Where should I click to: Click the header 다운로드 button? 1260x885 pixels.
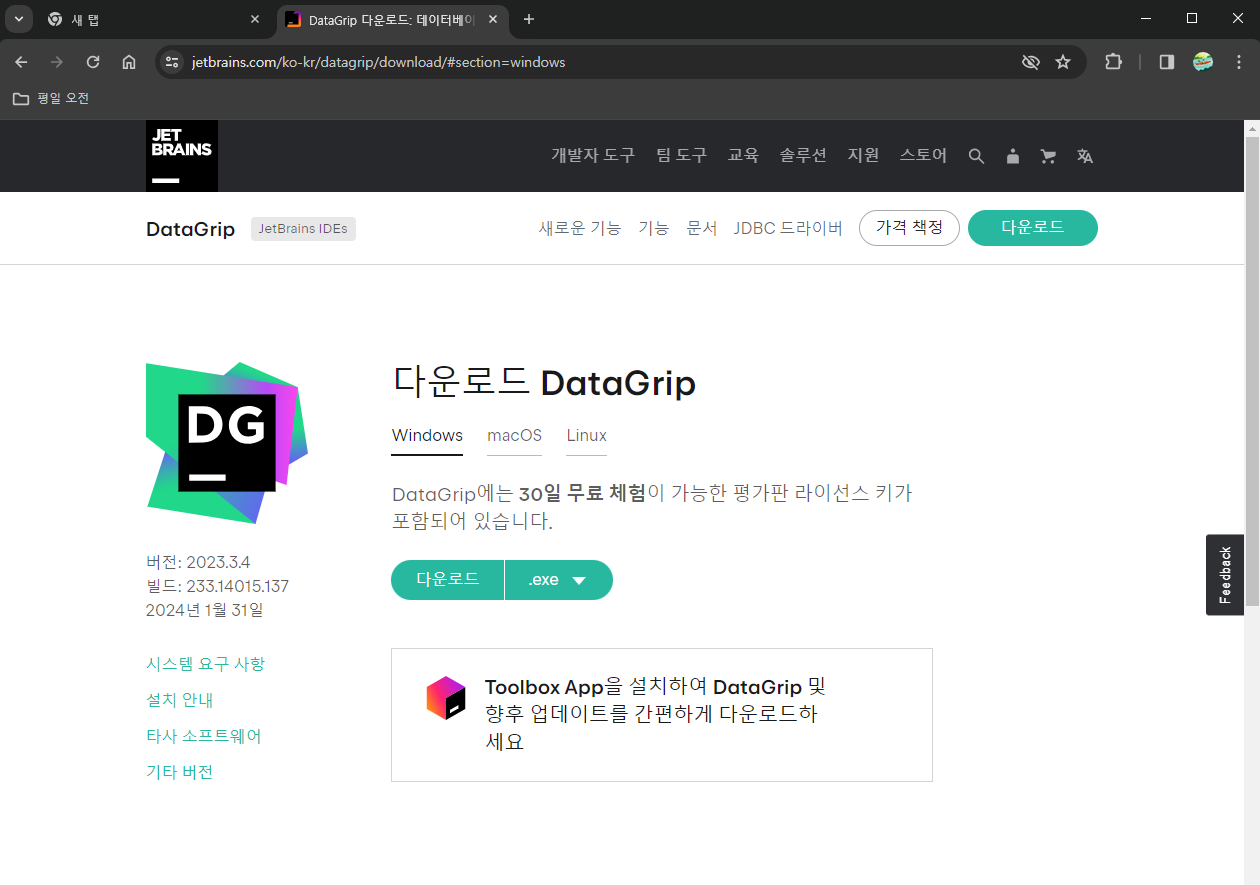(1033, 228)
